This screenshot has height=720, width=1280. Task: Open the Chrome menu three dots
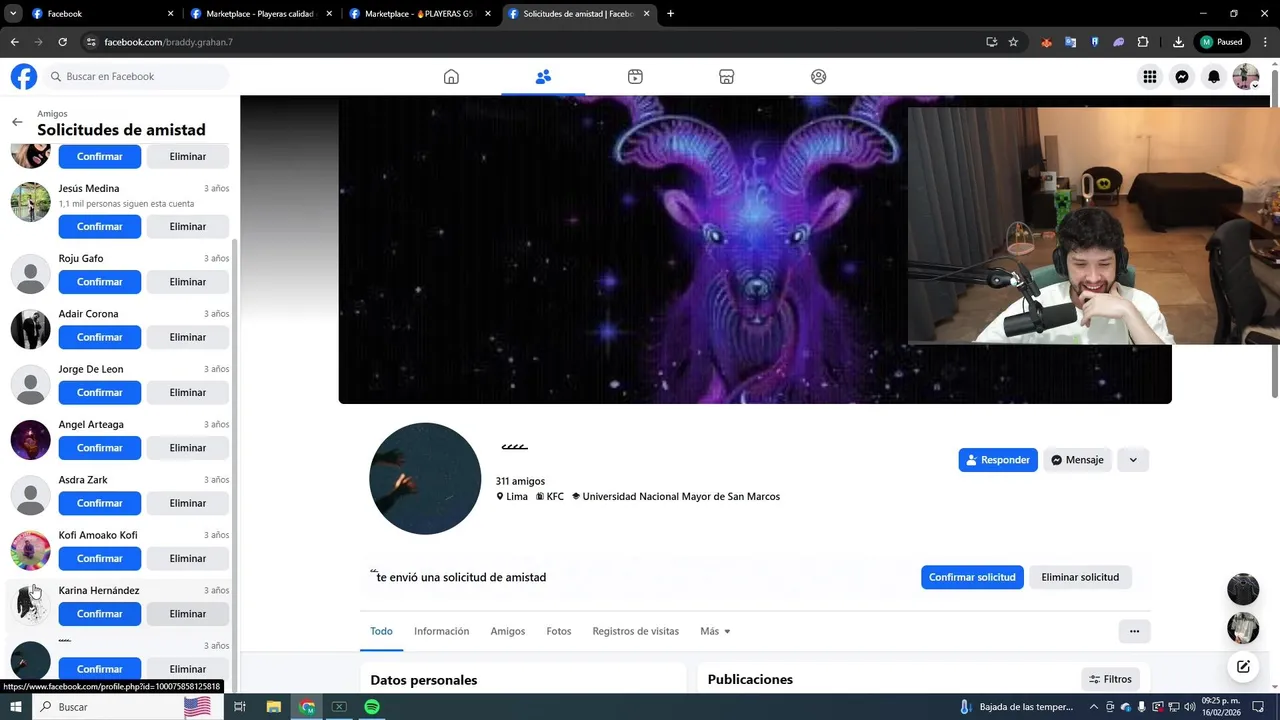[x=1266, y=42]
